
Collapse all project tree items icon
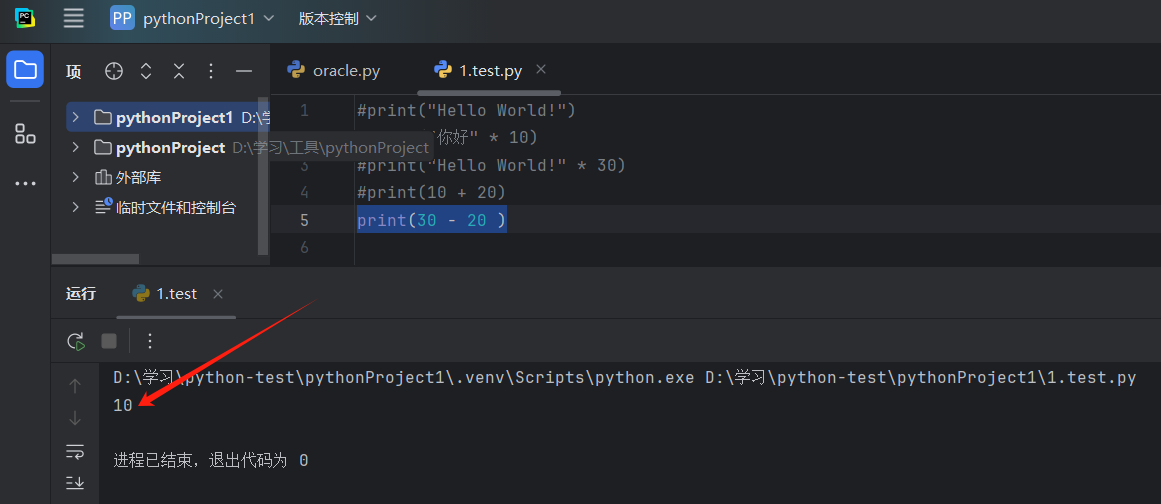(178, 71)
